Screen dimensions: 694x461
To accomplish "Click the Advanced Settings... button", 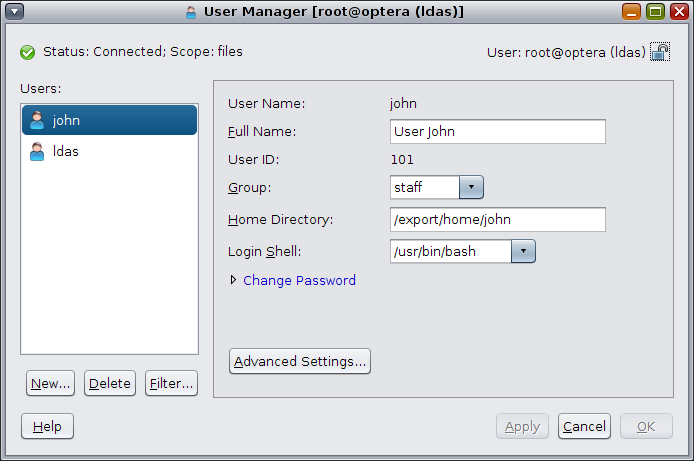I will click(300, 361).
